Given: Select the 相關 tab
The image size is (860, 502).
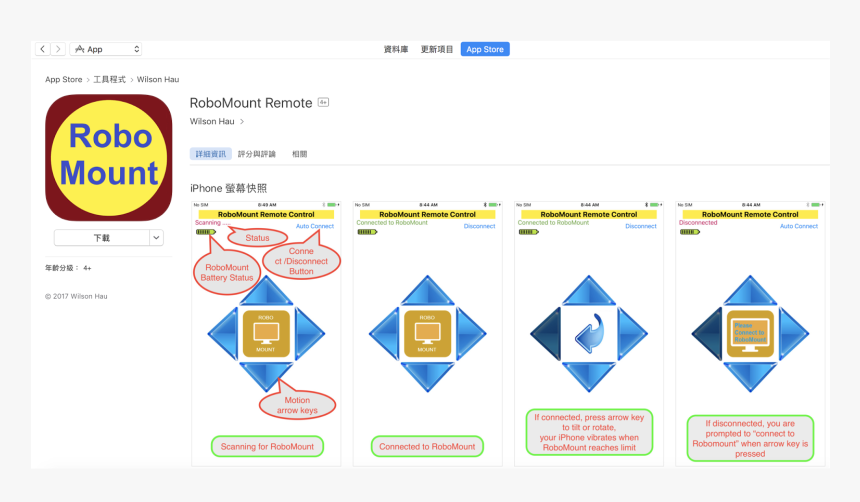Looking at the screenshot, I should pyautogui.click(x=299, y=154).
